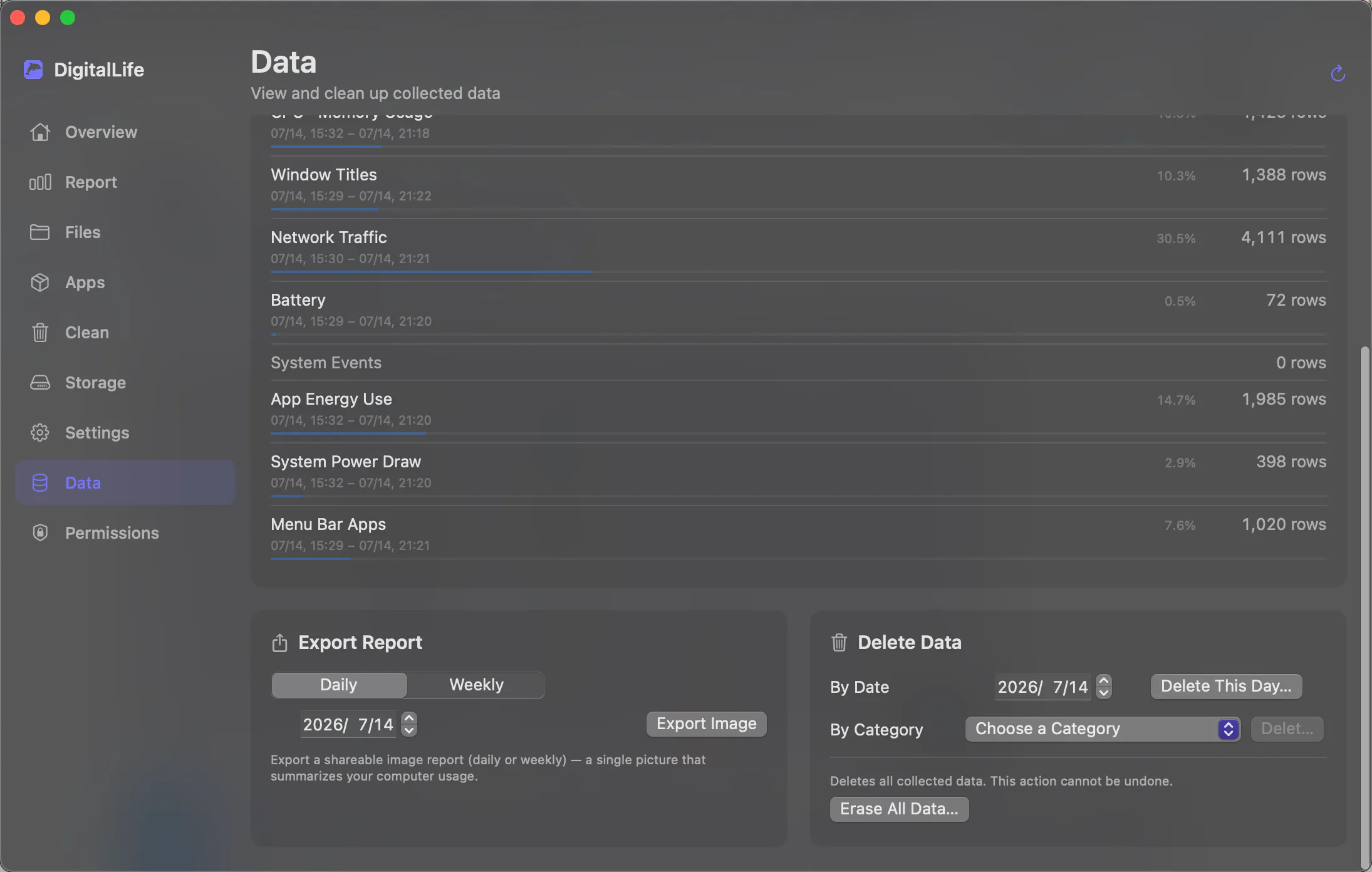1372x872 pixels.
Task: Click the refresh icon at top right
Action: pyautogui.click(x=1338, y=73)
